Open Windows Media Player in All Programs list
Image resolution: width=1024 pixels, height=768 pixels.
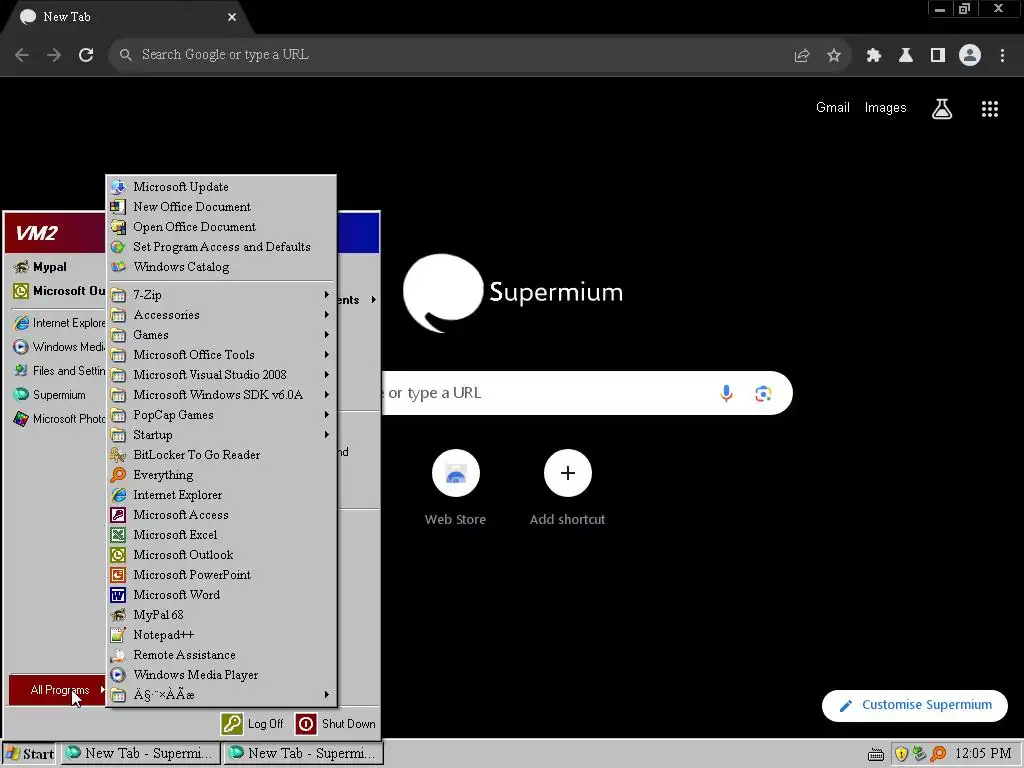[222, 675]
